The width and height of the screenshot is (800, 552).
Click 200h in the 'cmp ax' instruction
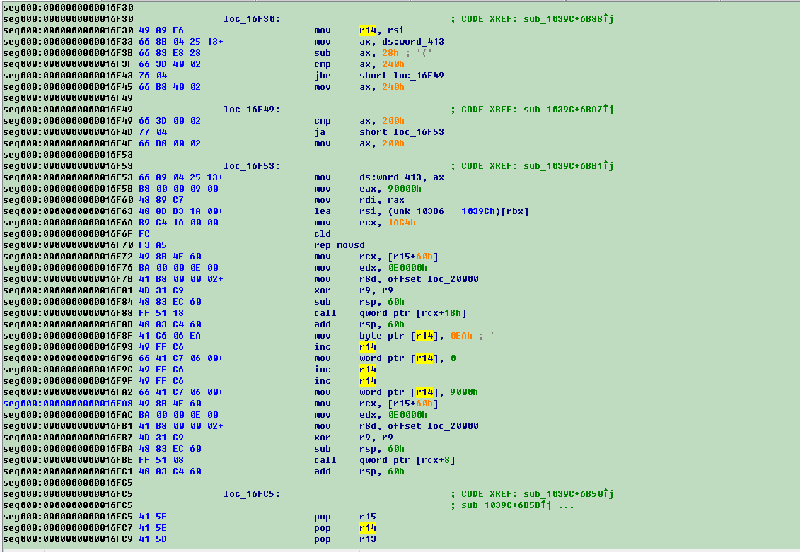(x=393, y=121)
